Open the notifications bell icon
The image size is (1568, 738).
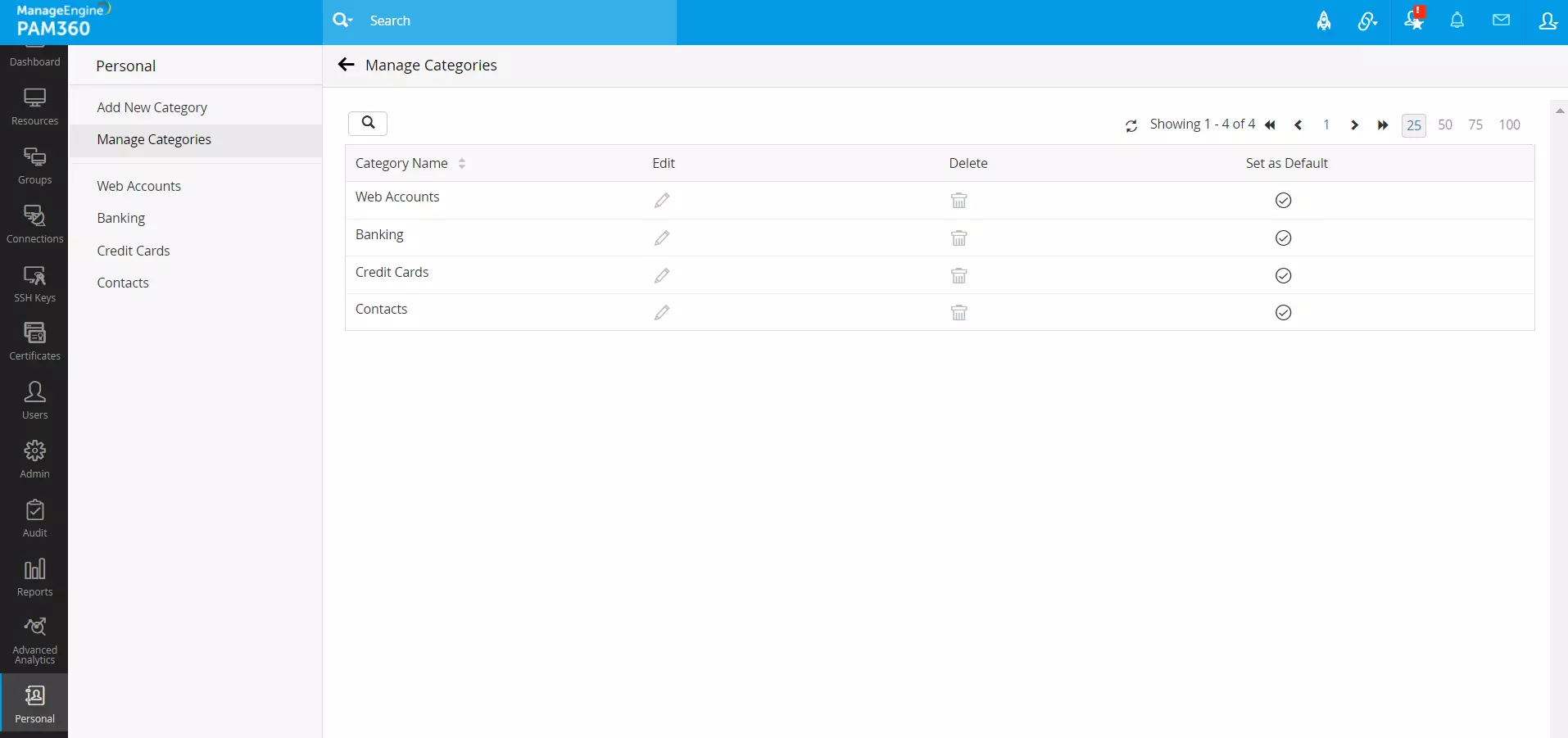[1457, 20]
